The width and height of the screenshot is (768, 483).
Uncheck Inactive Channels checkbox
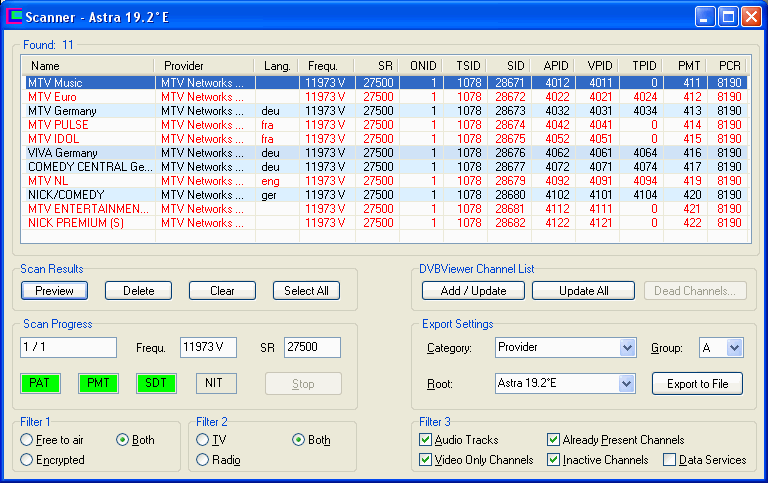point(554,460)
